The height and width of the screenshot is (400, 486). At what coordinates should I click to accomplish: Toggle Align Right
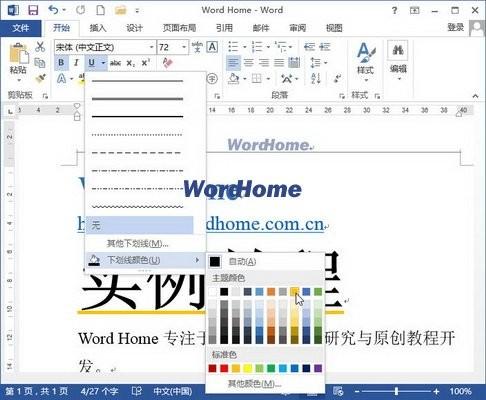pyautogui.click(x=264, y=62)
